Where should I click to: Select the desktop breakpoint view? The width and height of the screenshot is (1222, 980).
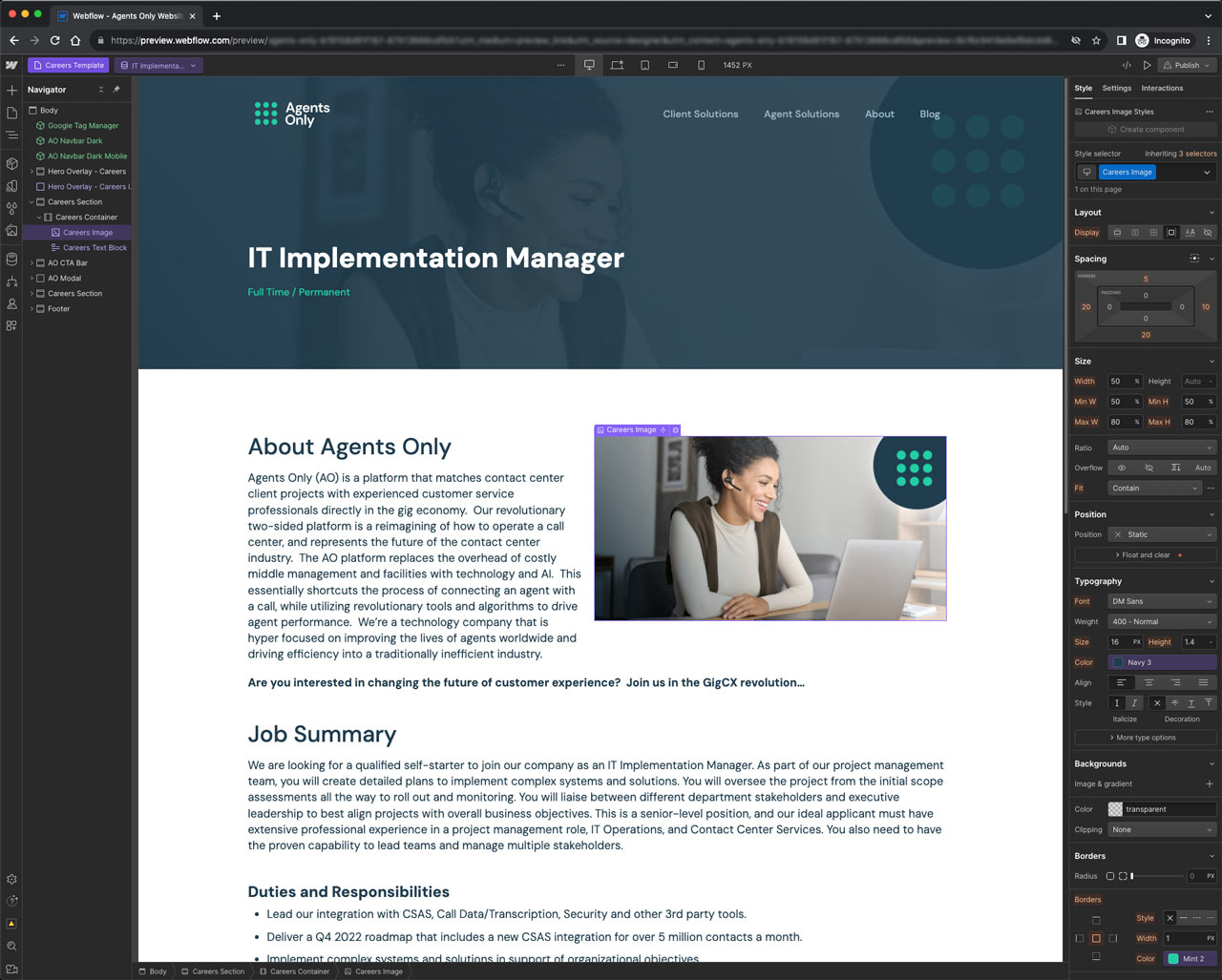point(589,65)
